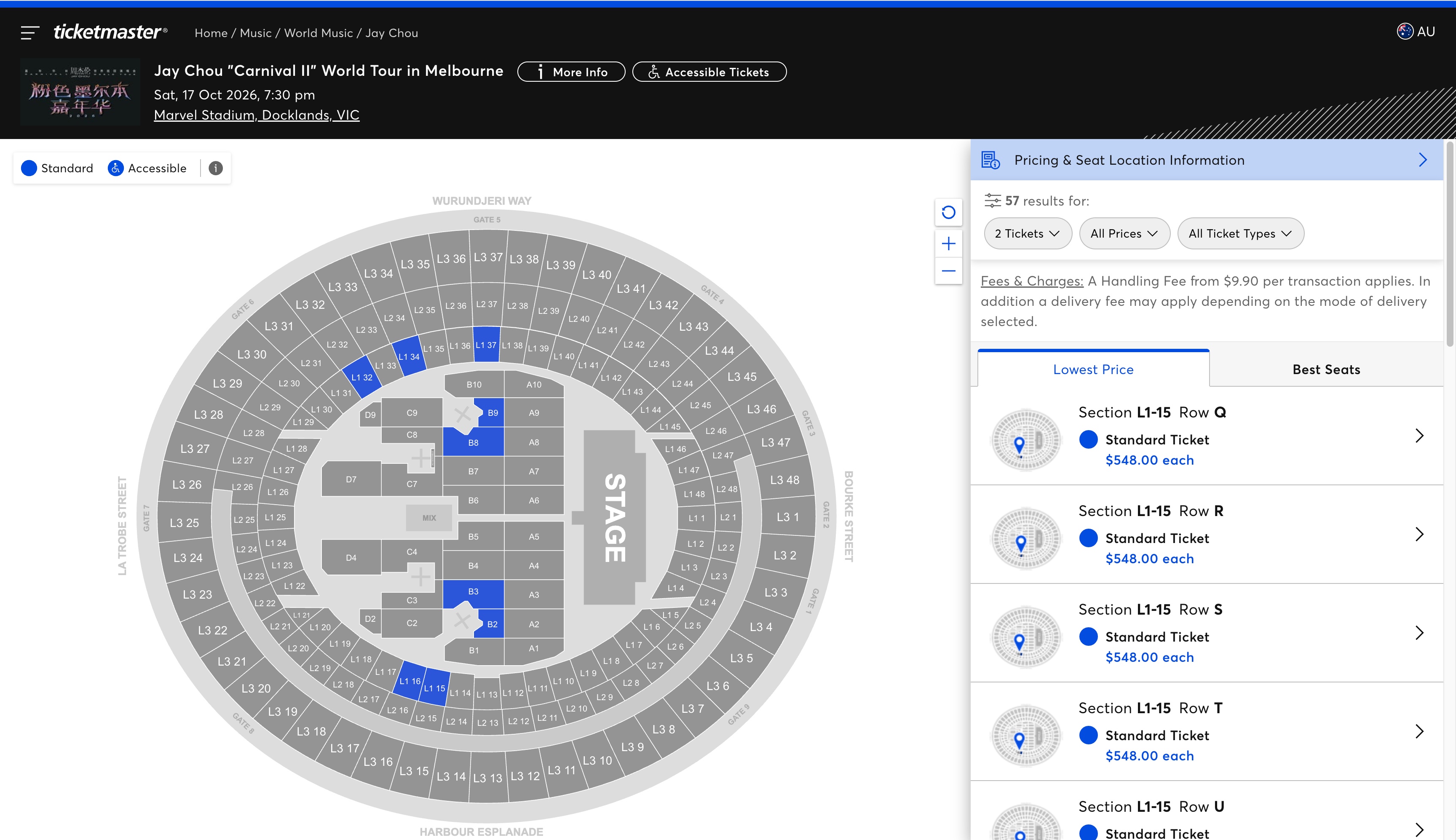This screenshot has width=1456, height=840.
Task: Open World Music in the breadcrumb
Action: pyautogui.click(x=318, y=33)
